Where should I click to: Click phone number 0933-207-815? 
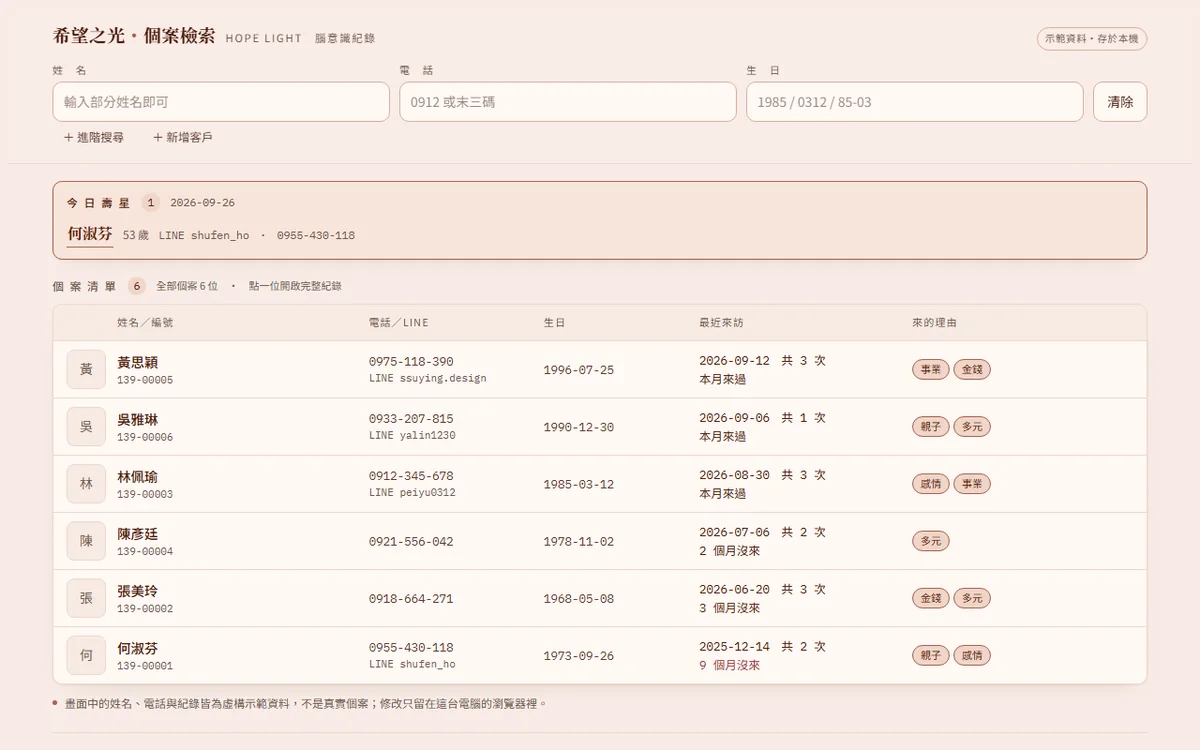pyautogui.click(x=411, y=419)
